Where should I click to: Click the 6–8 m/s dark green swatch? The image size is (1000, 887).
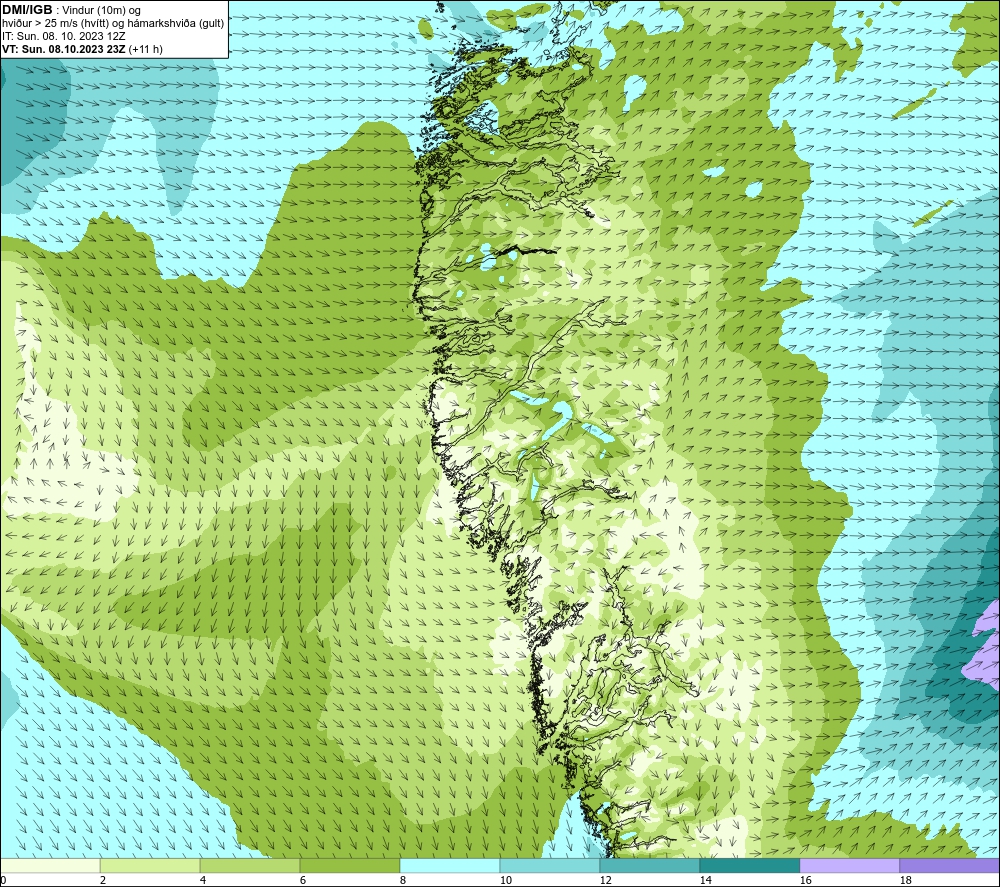pyautogui.click(x=350, y=865)
